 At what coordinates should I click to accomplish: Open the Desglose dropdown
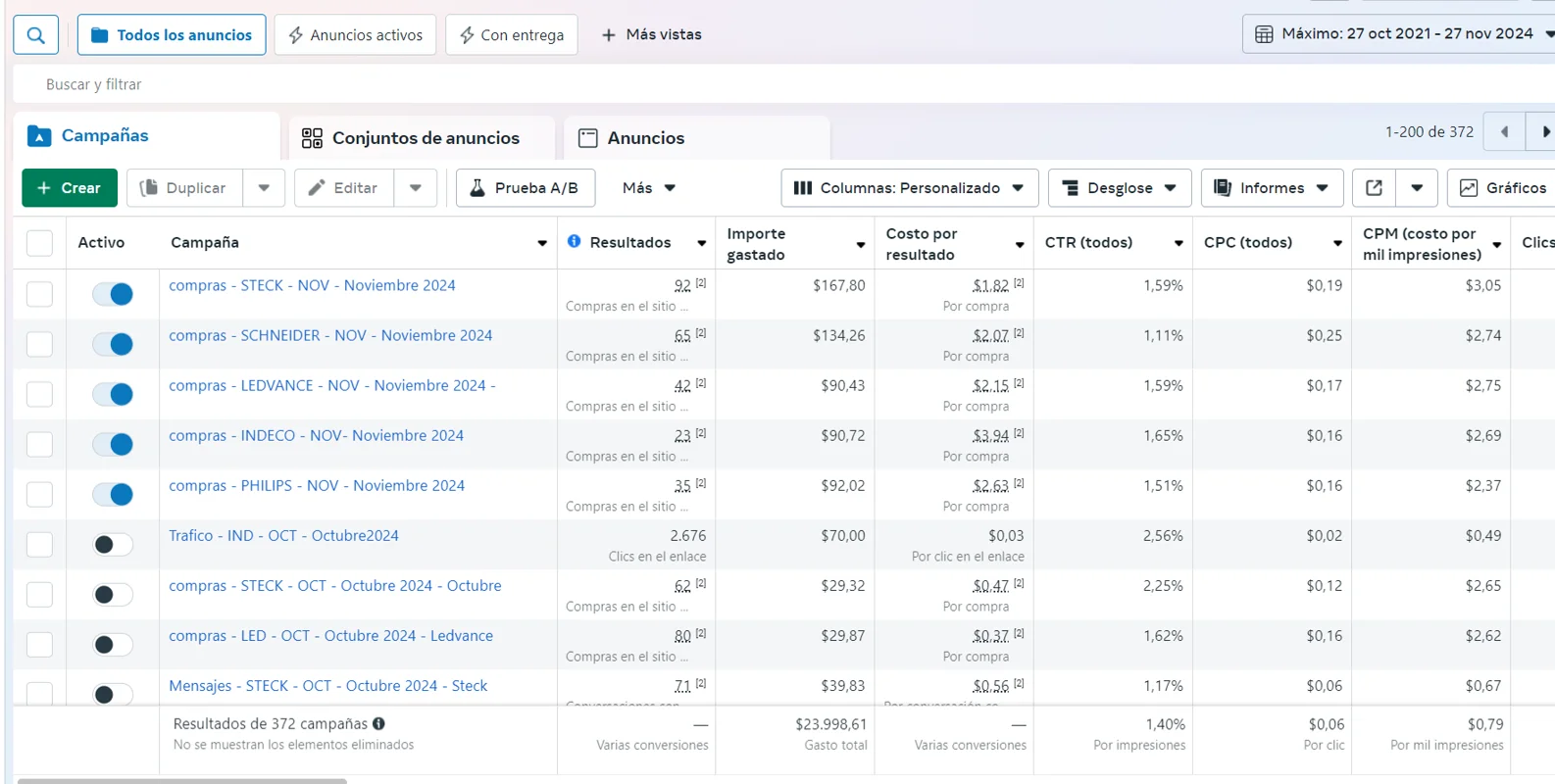point(1119,188)
